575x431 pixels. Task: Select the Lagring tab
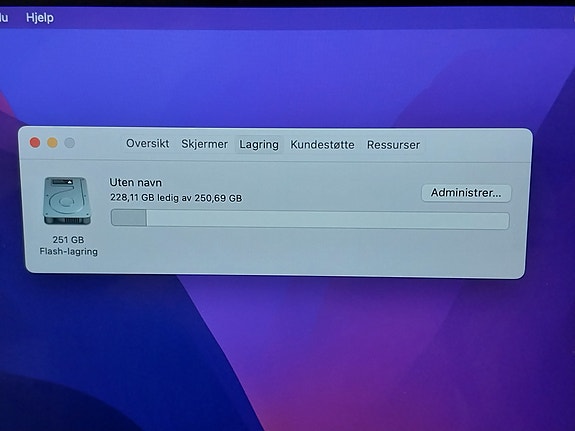click(259, 145)
